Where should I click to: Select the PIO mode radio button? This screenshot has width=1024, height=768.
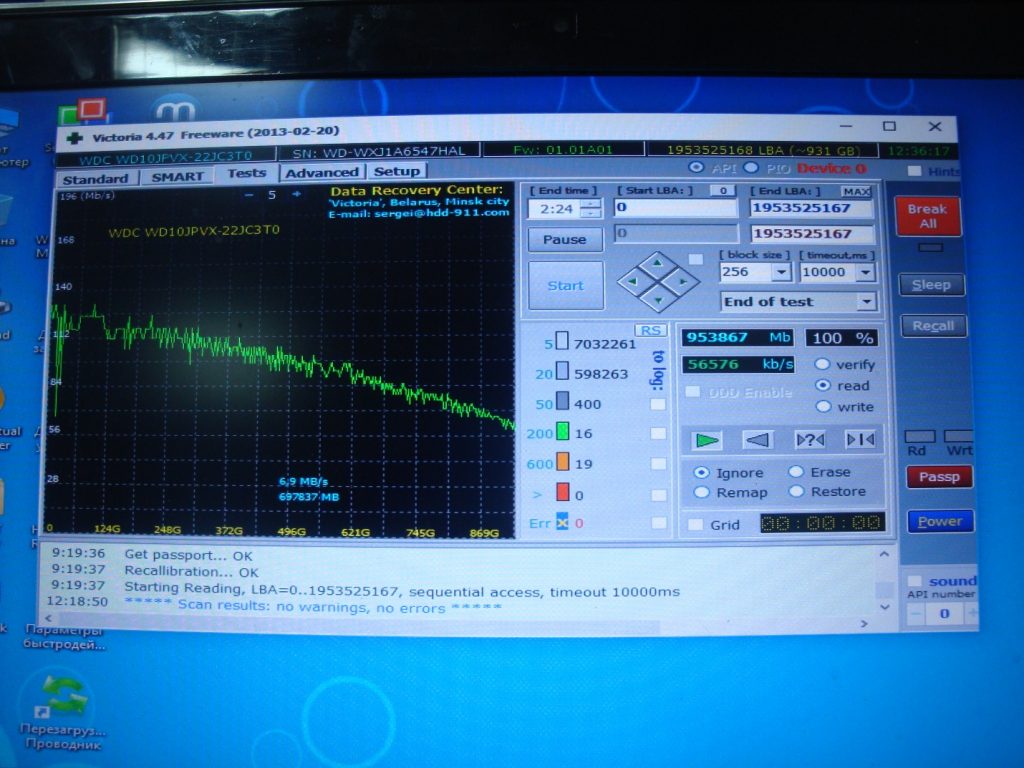click(x=751, y=167)
